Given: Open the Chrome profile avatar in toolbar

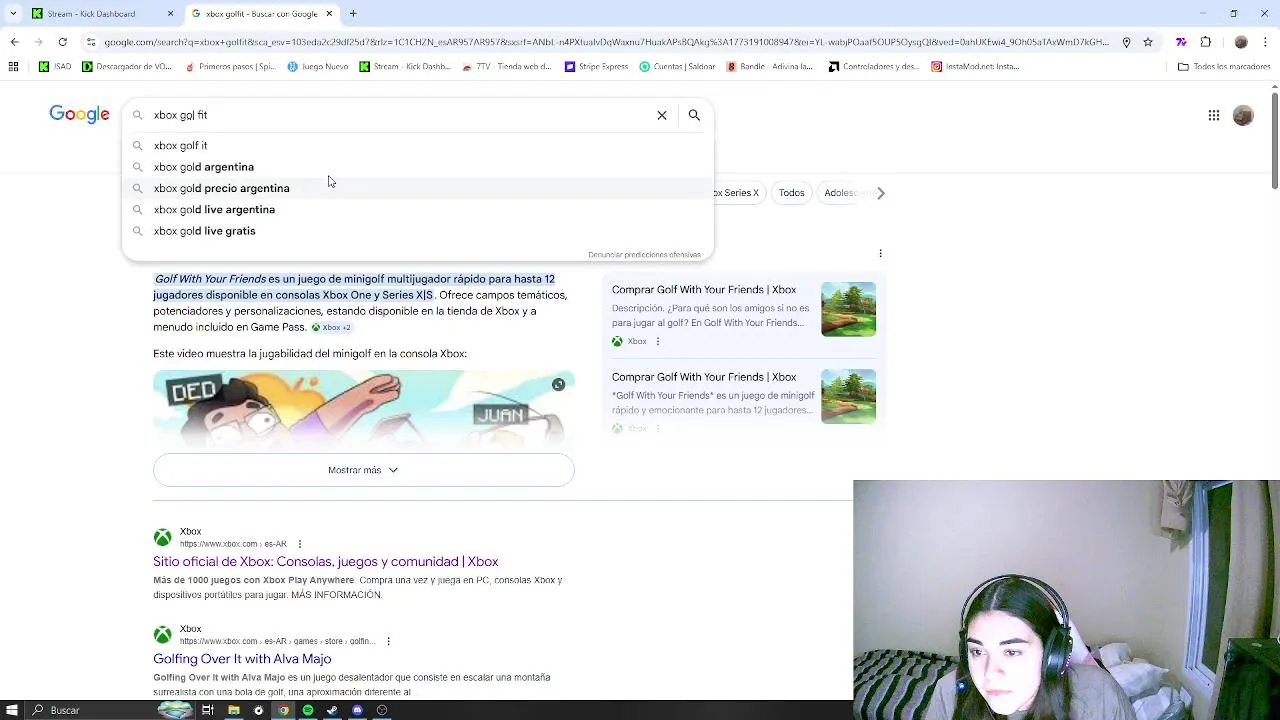Looking at the screenshot, I should pos(1241,42).
